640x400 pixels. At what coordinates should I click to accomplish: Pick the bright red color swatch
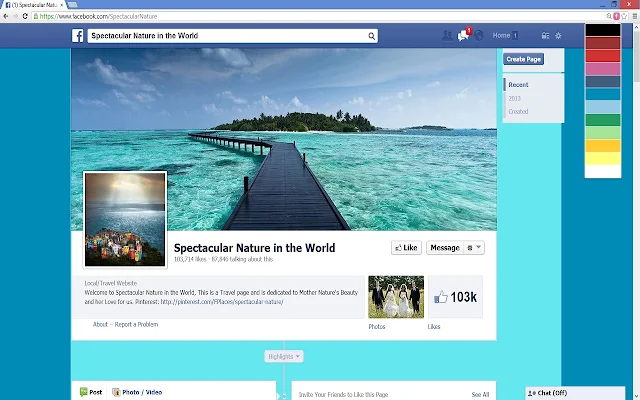(x=603, y=56)
